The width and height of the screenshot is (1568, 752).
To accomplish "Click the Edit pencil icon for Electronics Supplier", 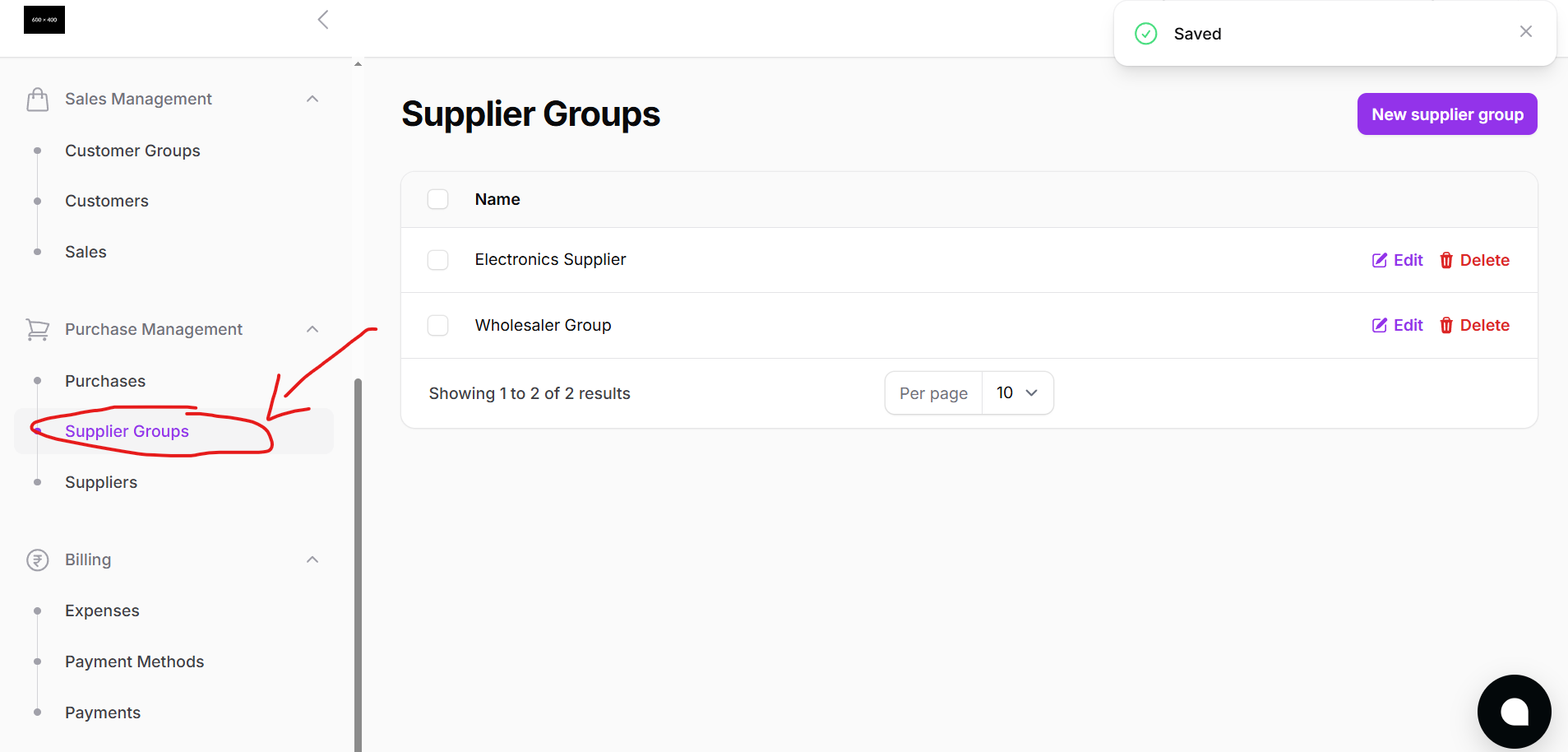I will (1380, 260).
